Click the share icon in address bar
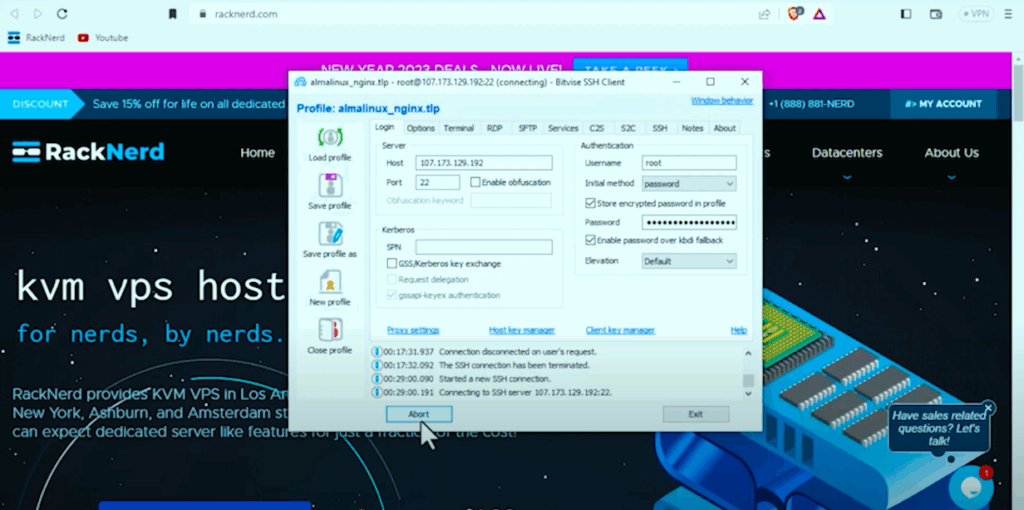Screen dimensions: 1024x510 pyautogui.click(x=764, y=14)
